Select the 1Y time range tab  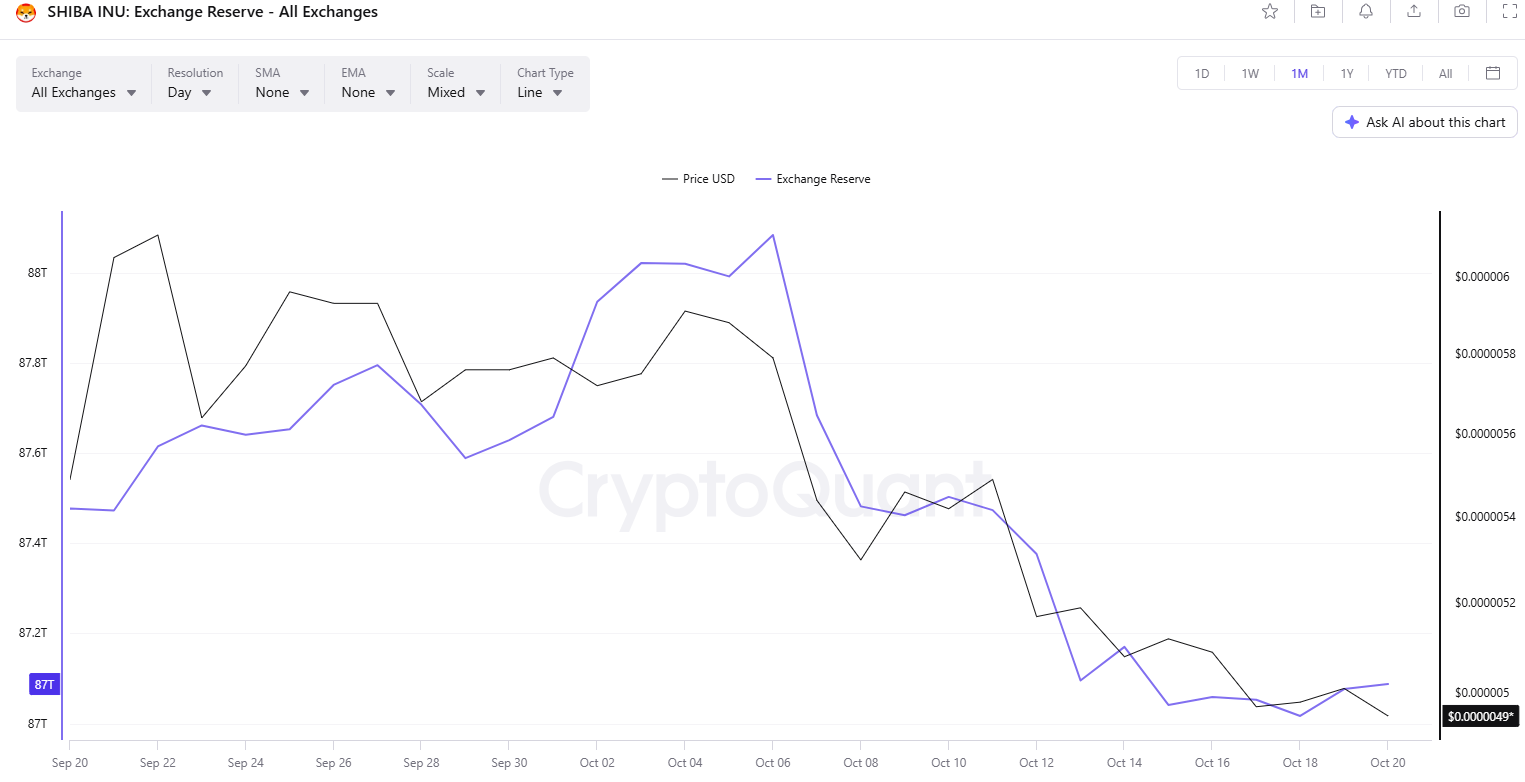click(1347, 73)
